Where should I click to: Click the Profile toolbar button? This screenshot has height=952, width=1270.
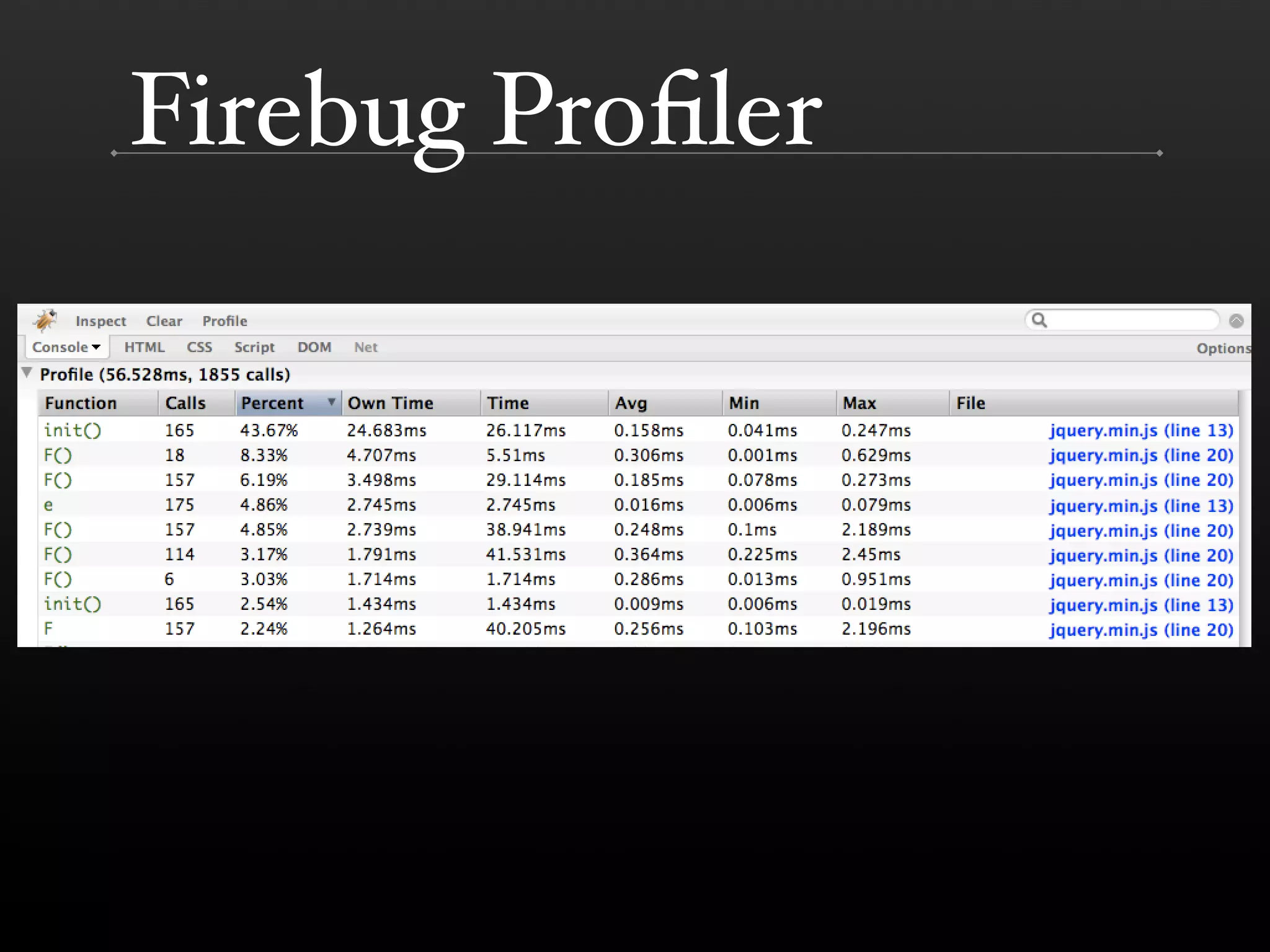[224, 321]
